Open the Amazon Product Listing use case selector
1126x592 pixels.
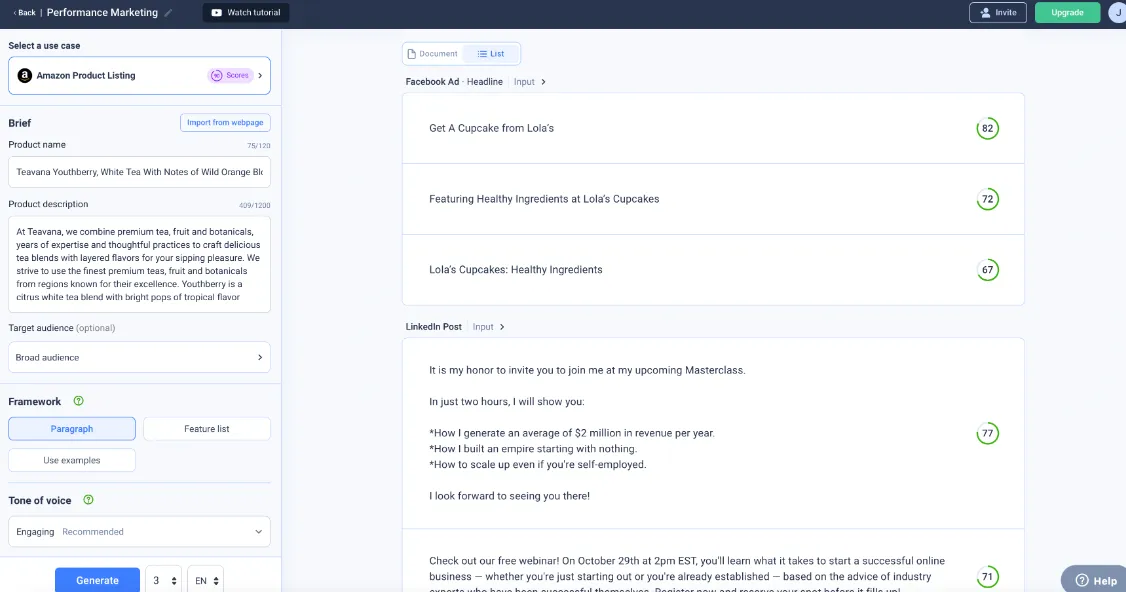click(x=139, y=75)
